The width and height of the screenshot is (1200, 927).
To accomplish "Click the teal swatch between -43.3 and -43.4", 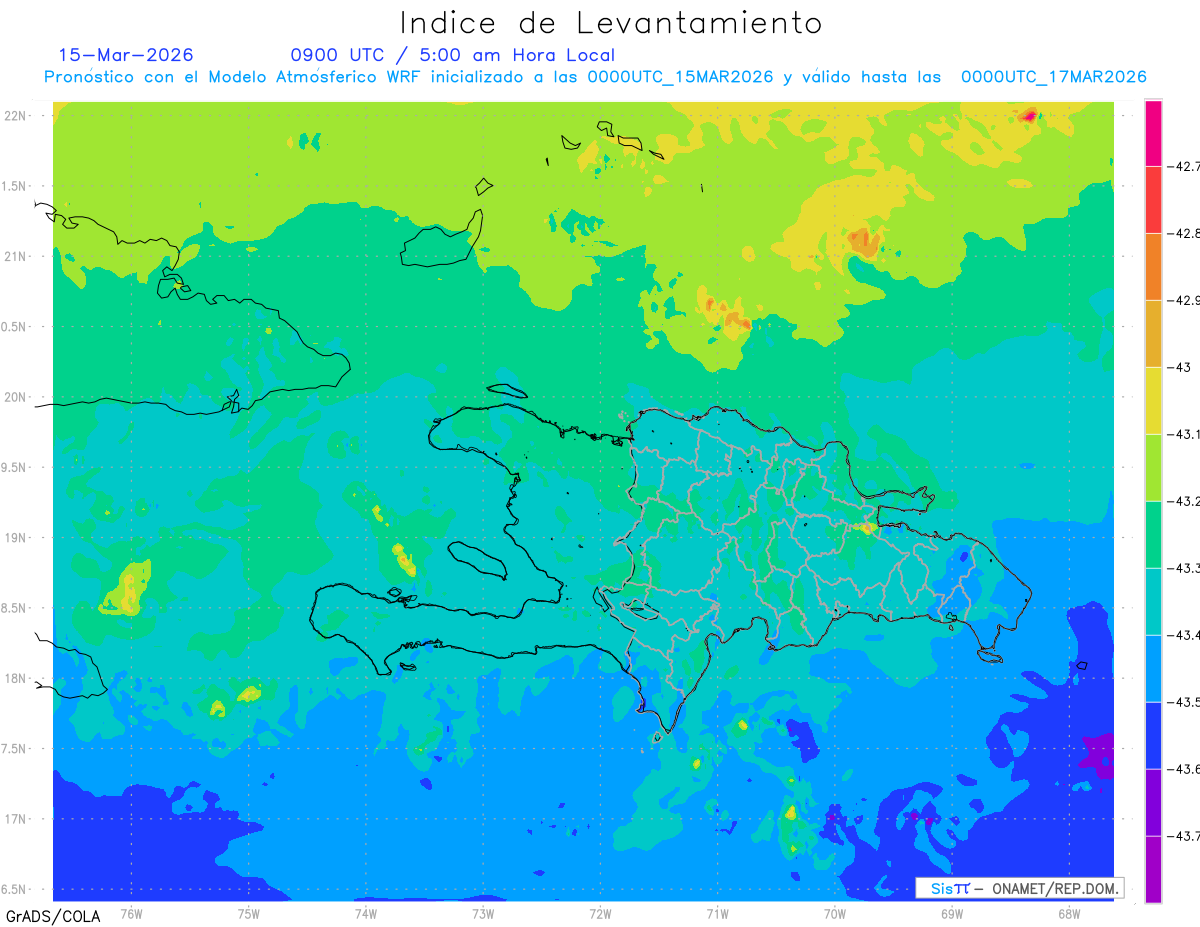I will pyautogui.click(x=1153, y=602).
